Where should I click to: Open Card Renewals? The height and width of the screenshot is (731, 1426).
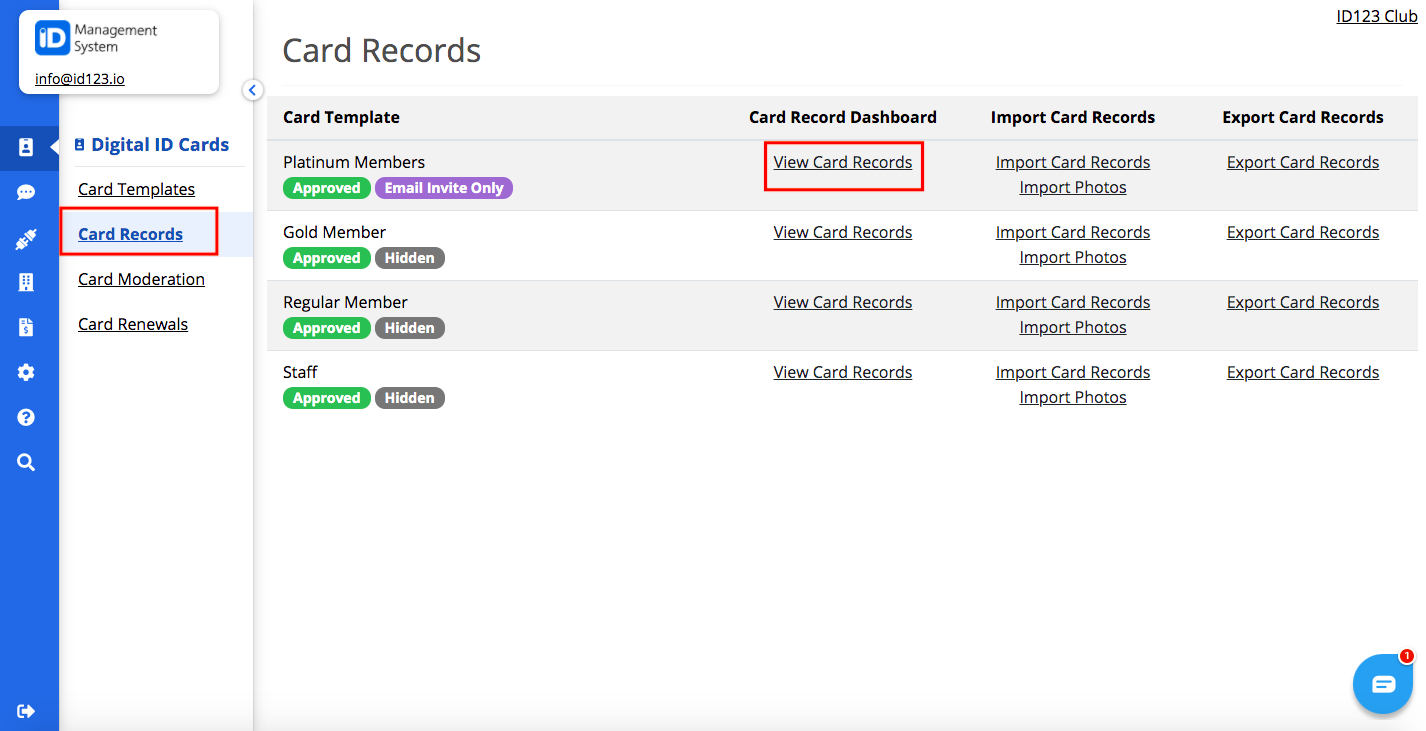point(132,324)
